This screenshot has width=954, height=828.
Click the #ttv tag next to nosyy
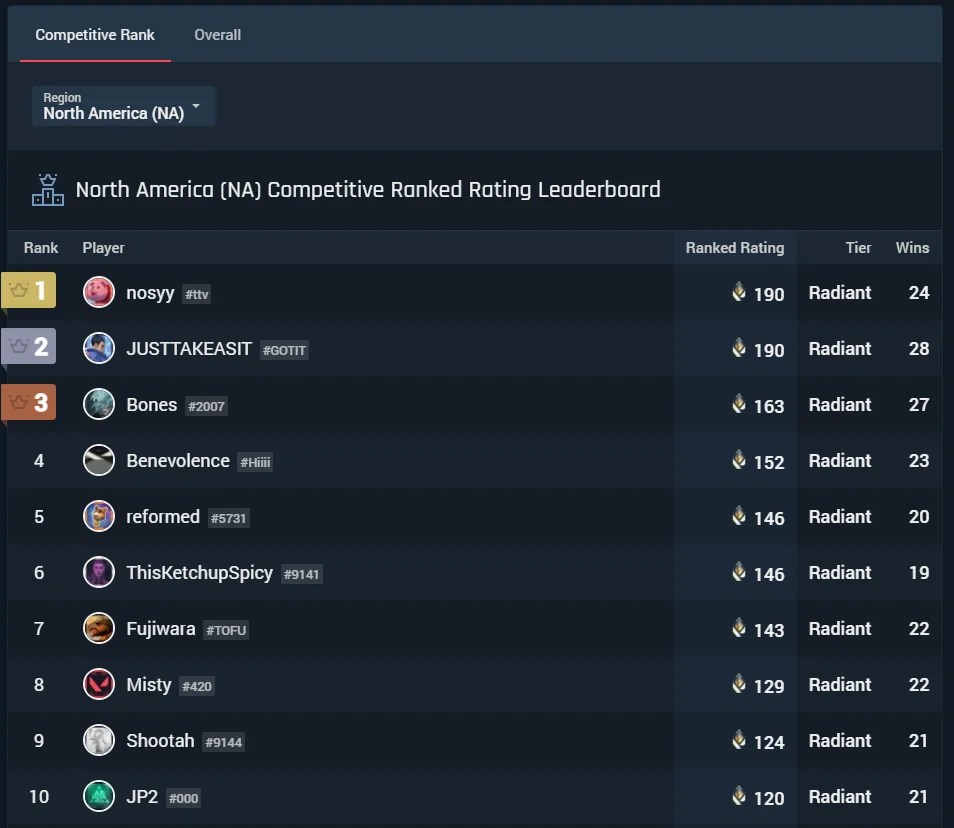197,294
